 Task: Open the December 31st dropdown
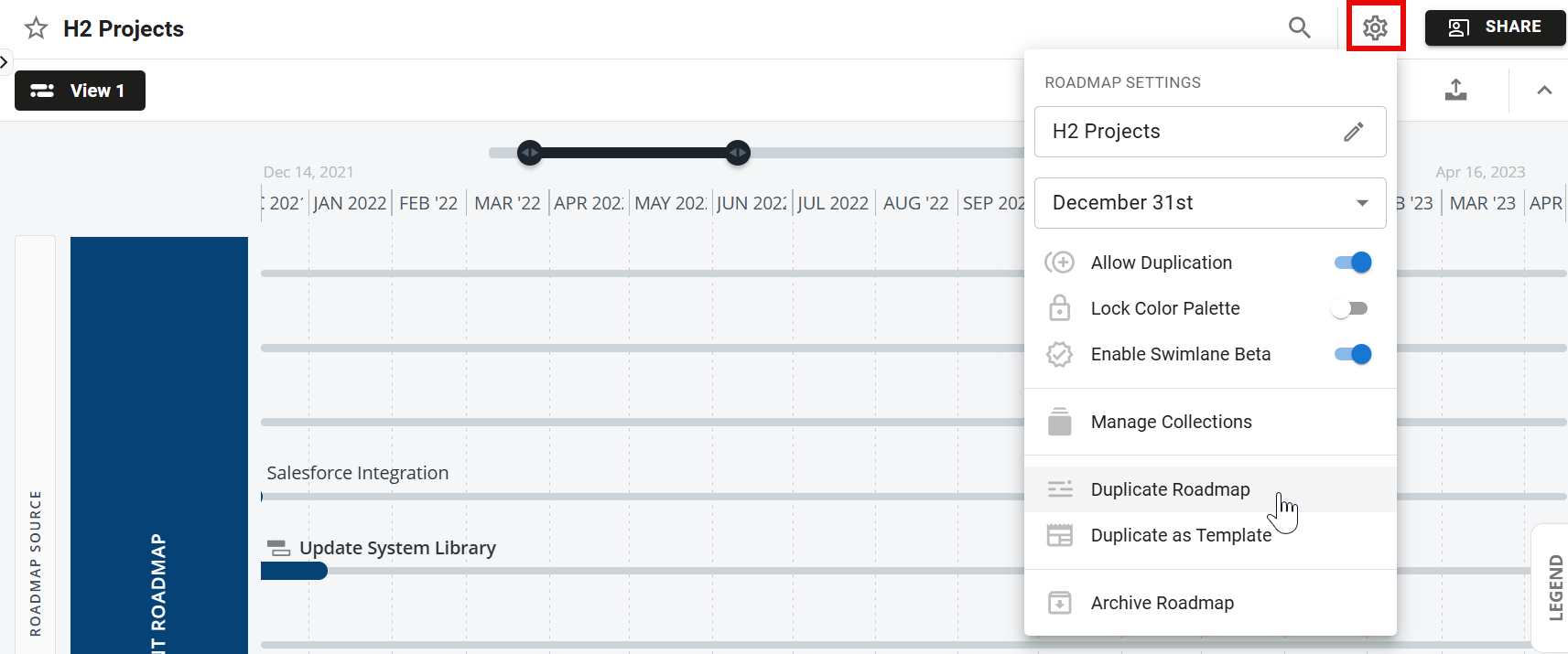click(1209, 203)
